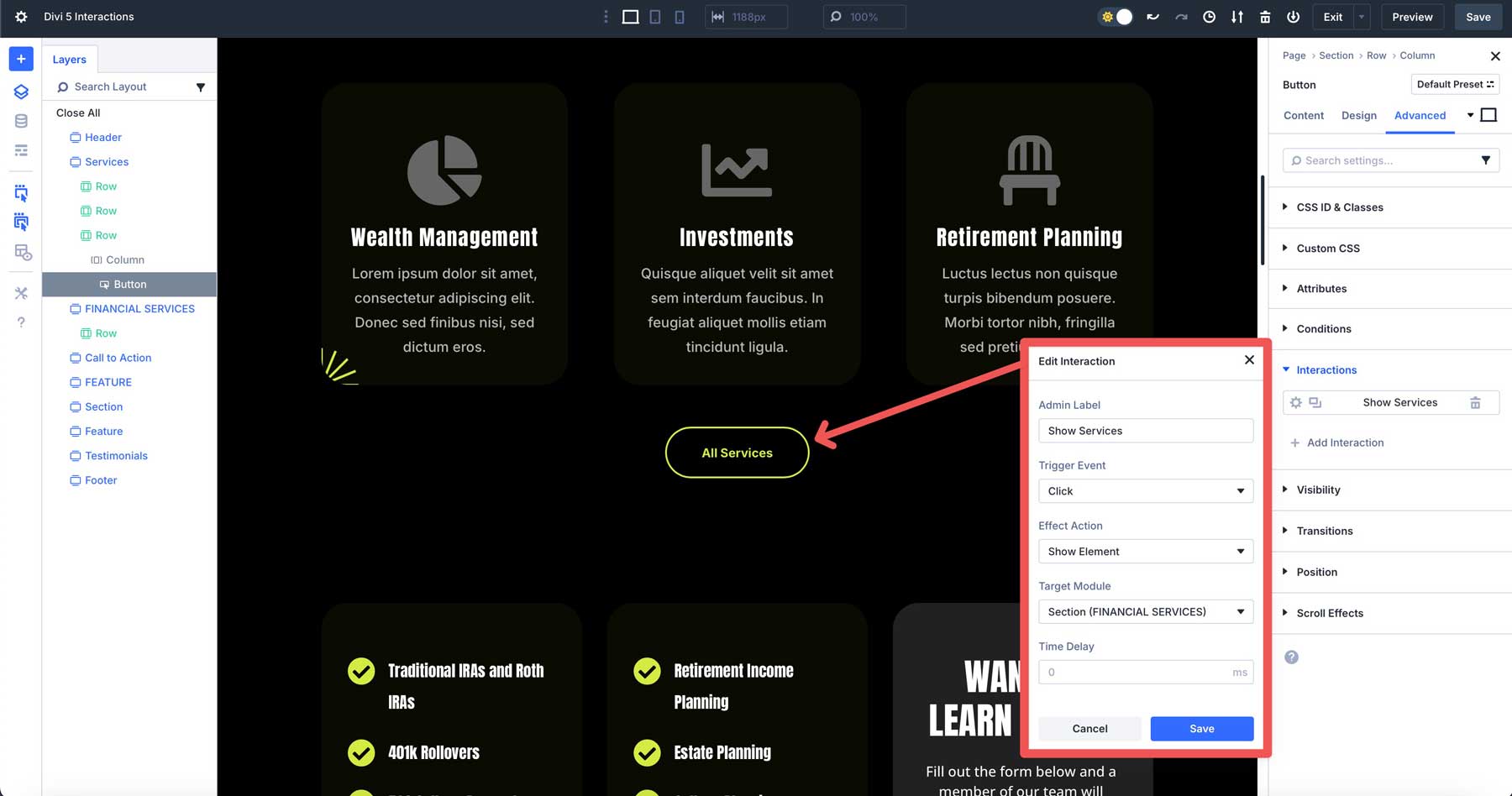
Task: Select the wrench tools icon in sidebar
Action: tap(21, 292)
